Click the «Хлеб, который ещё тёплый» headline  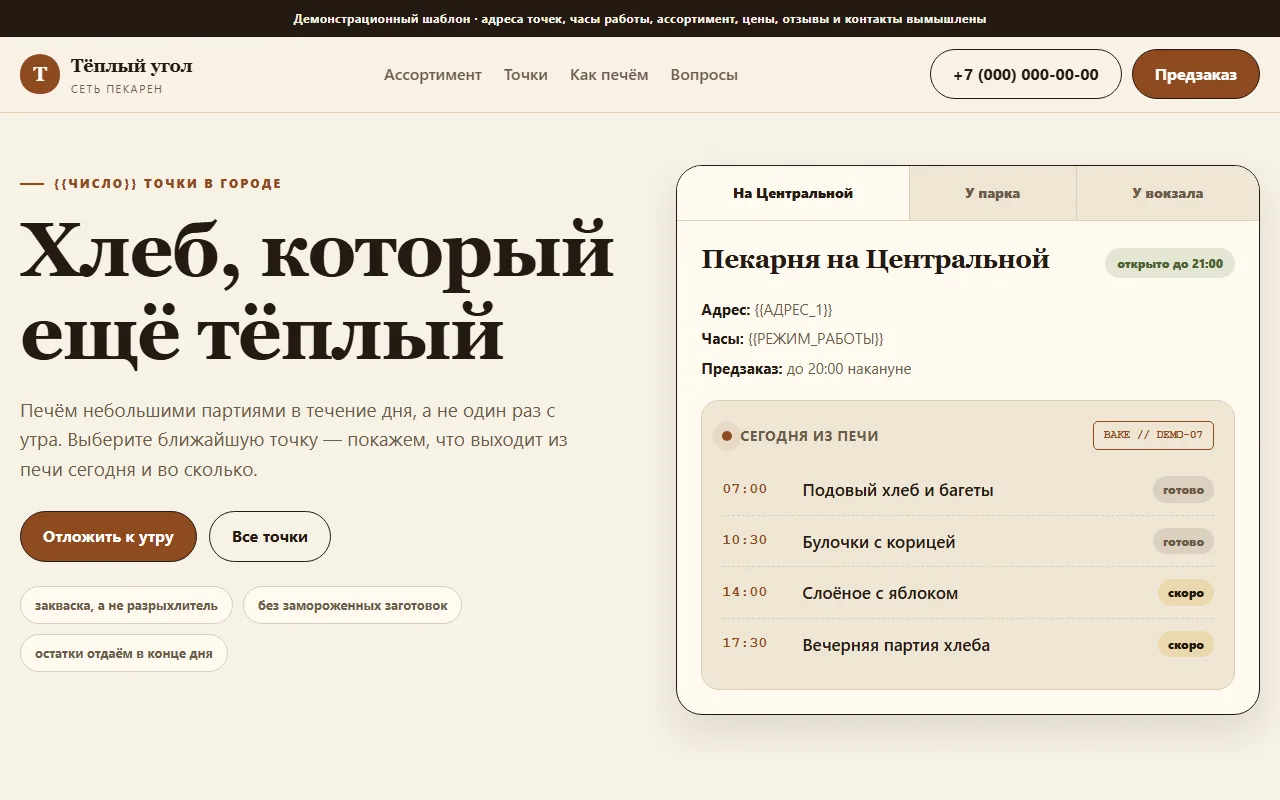click(x=317, y=291)
